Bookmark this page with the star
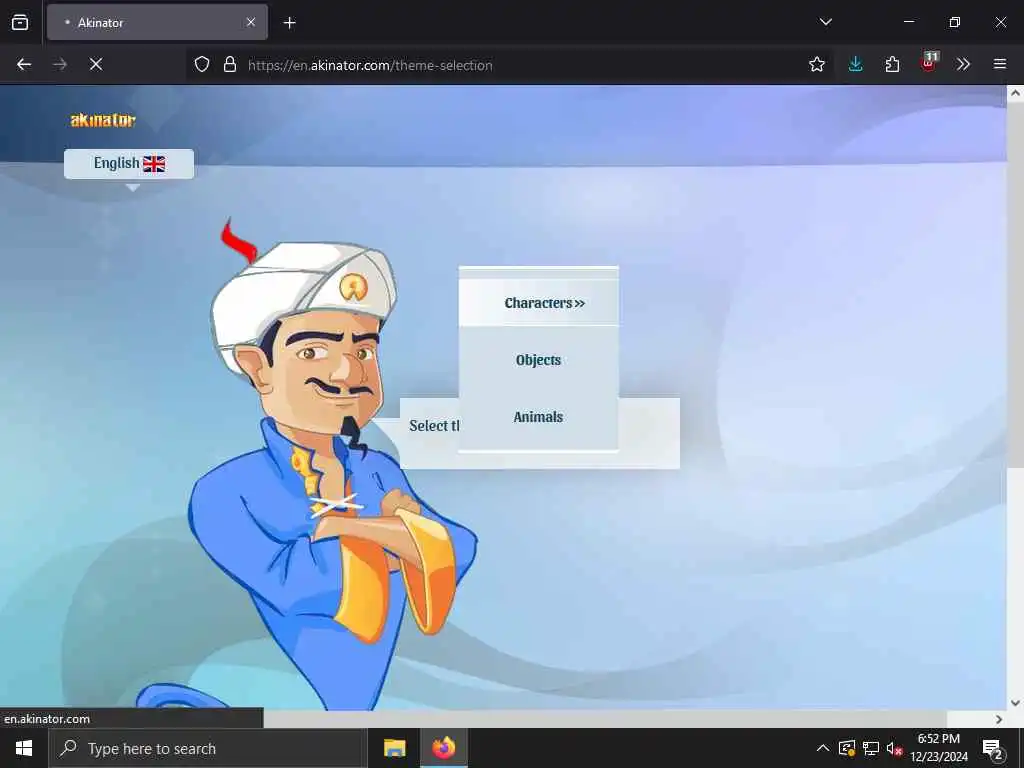The image size is (1024, 768). coord(817,64)
